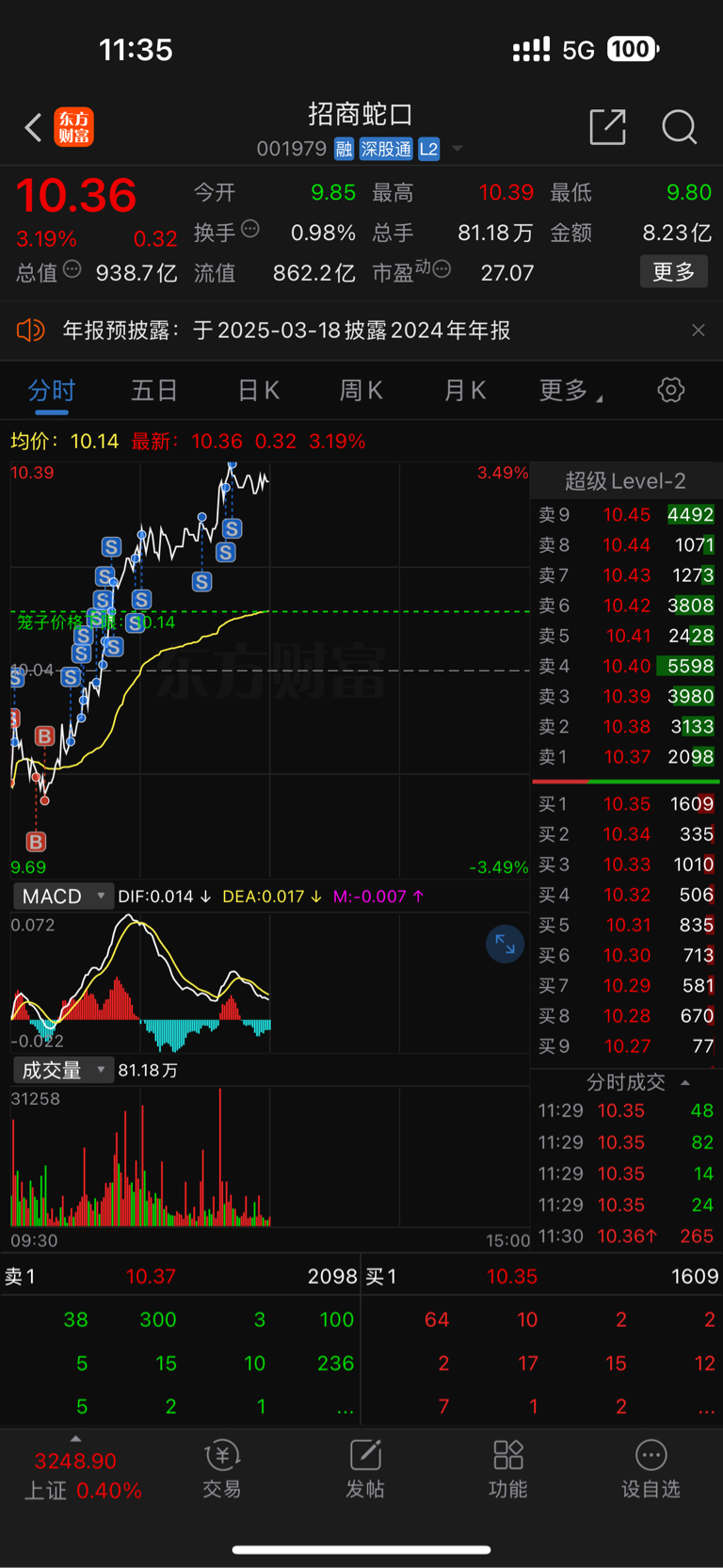Image resolution: width=723 pixels, height=1568 pixels.
Task: Open the 成交量 indicator dropdown
Action: tap(63, 1070)
